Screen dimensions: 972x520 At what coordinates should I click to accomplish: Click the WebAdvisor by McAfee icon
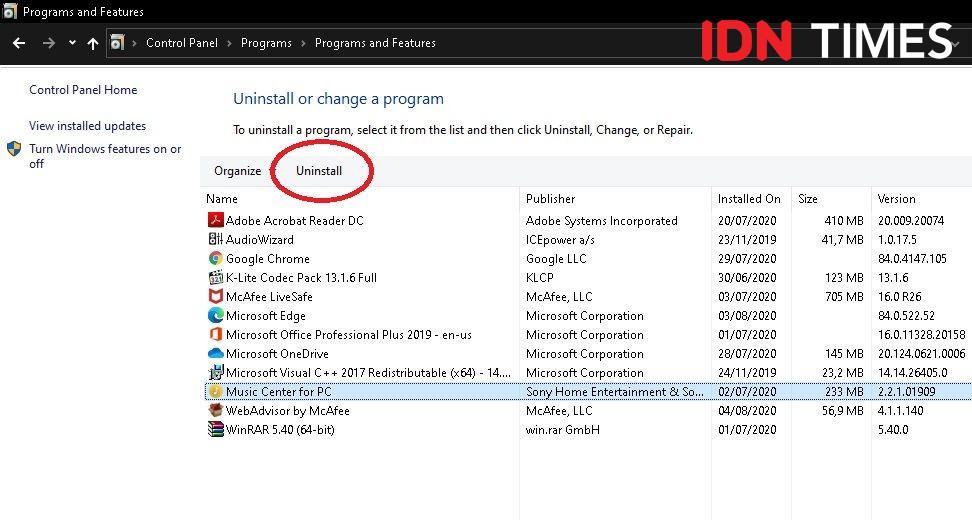pos(215,410)
